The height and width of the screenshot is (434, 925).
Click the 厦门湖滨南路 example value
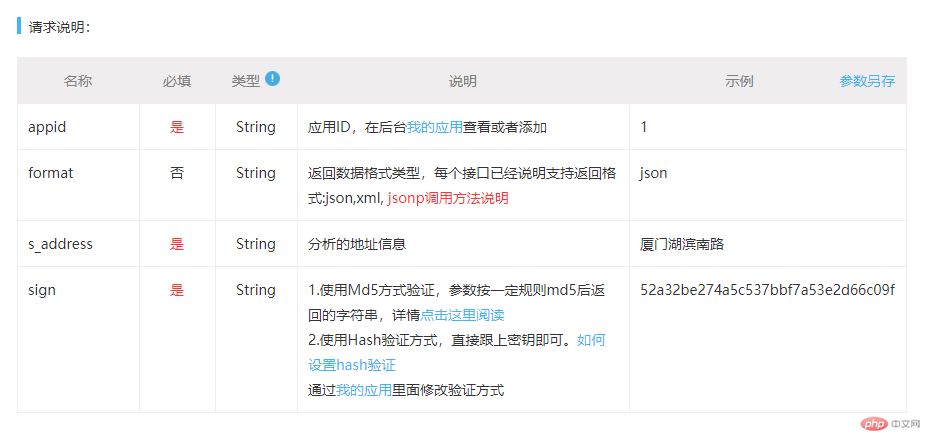point(681,245)
